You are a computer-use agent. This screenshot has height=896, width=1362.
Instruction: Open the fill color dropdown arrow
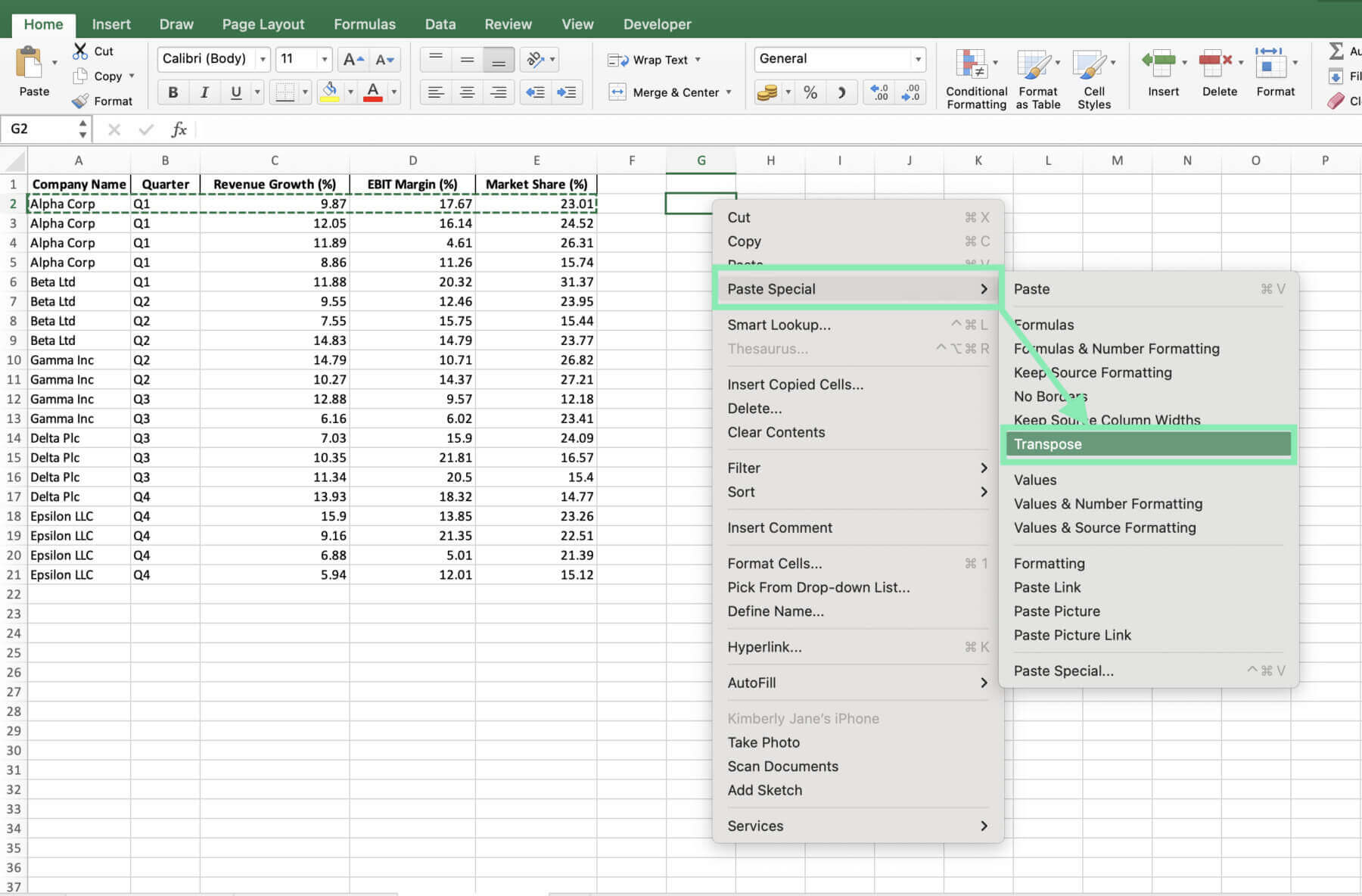(x=350, y=92)
